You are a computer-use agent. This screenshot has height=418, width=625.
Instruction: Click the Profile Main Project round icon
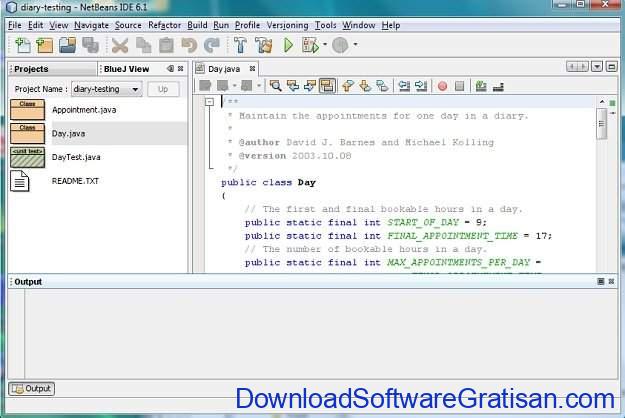click(340, 45)
